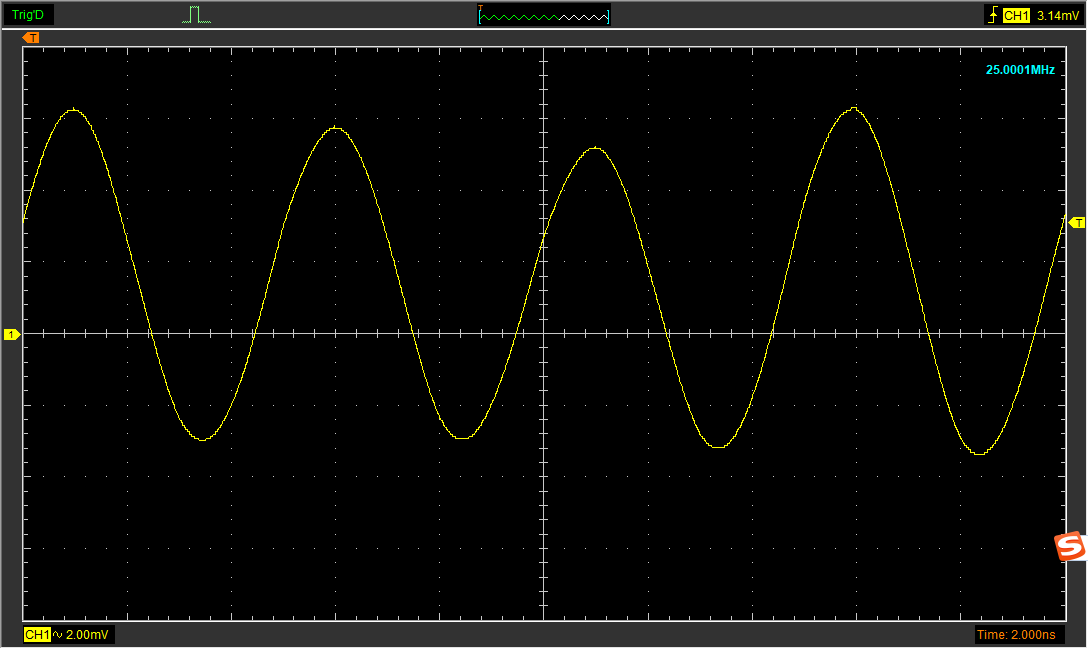Viewport: 1088px width, 649px height.
Task: Click the orange horizontal trigger position marker
Action: [31, 37]
